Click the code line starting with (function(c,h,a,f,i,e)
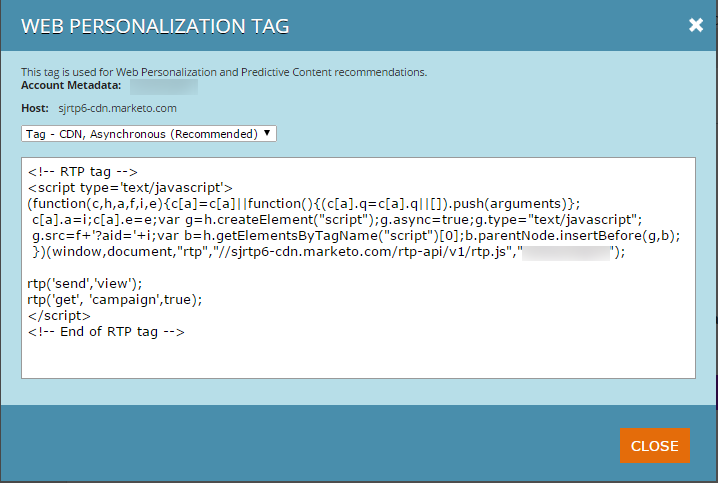The width and height of the screenshot is (718, 483). [x=304, y=203]
